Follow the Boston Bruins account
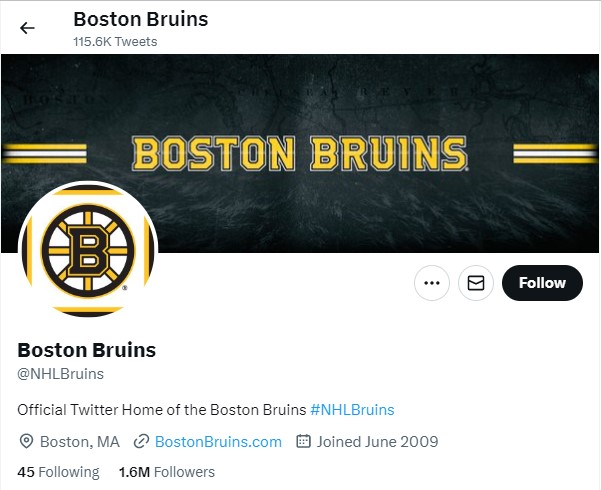Screen dimensions: 601x490 (542, 283)
